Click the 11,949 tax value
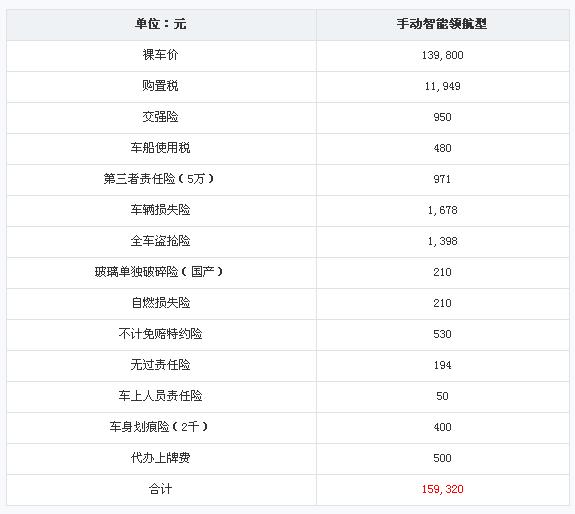The height and width of the screenshot is (514, 575). [442, 87]
